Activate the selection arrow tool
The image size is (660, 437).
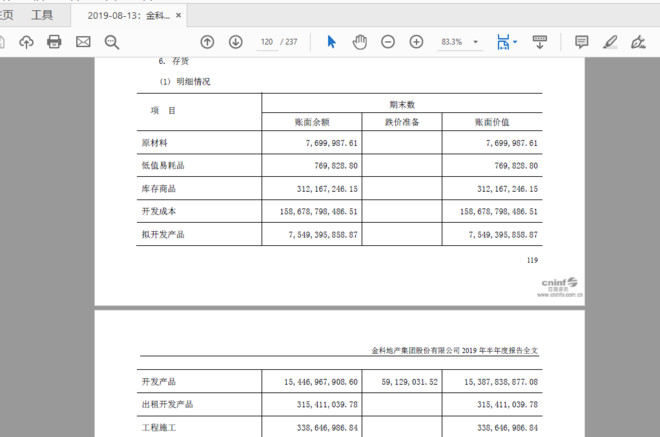(331, 42)
